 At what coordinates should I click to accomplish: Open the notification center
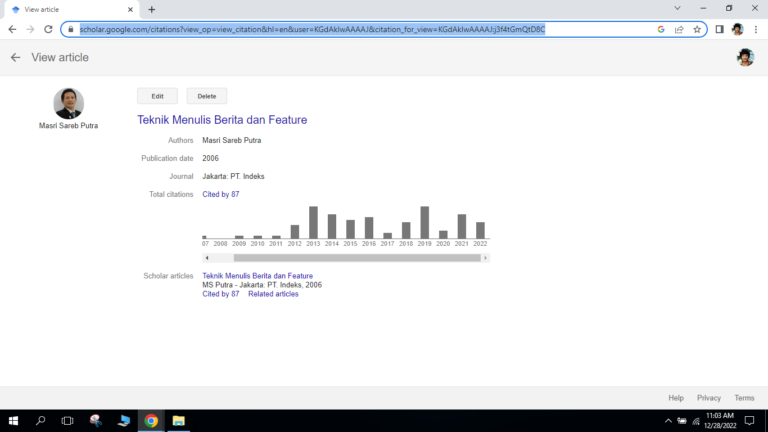click(x=749, y=421)
